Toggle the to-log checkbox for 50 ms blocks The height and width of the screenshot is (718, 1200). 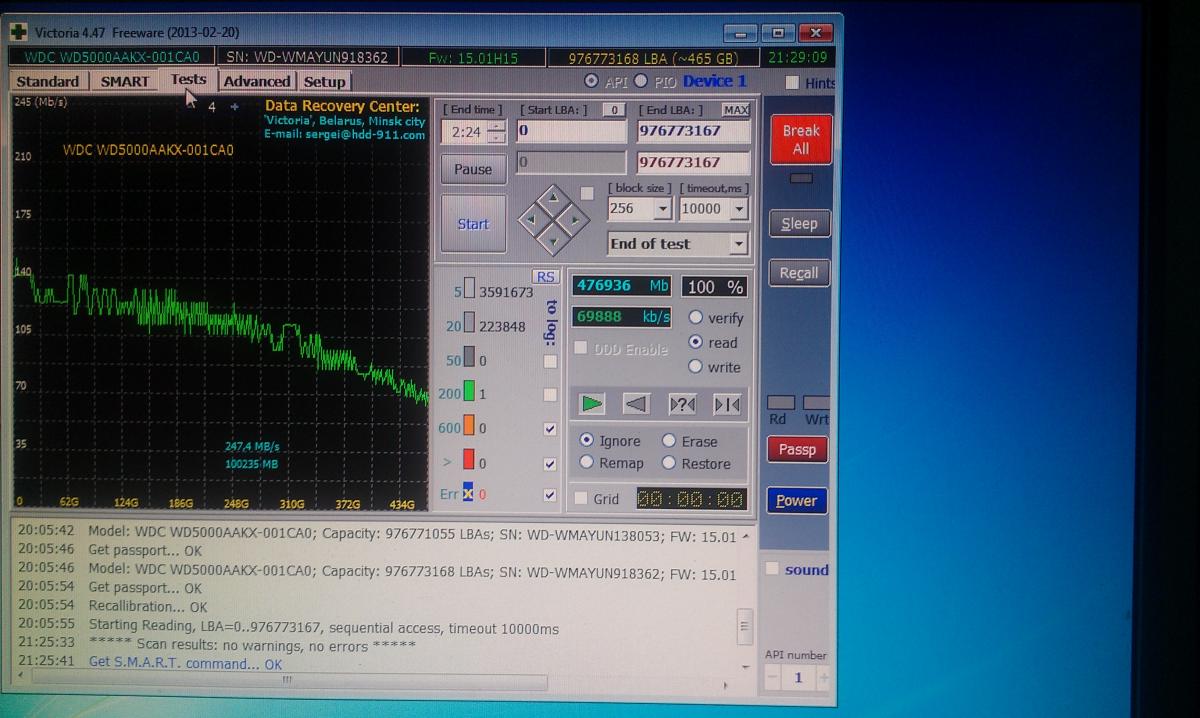coord(550,361)
